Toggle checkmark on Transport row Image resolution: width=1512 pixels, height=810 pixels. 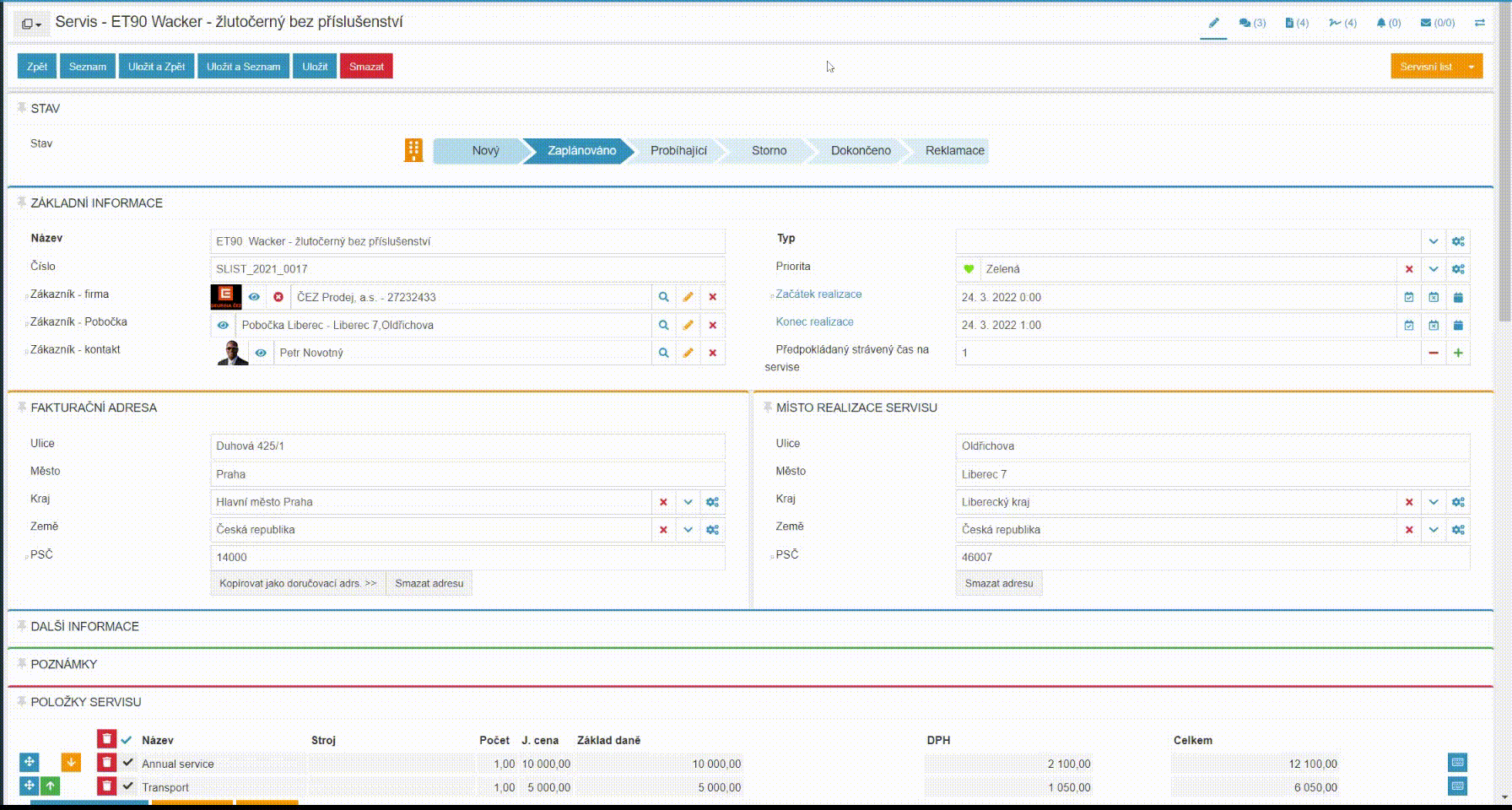128,786
